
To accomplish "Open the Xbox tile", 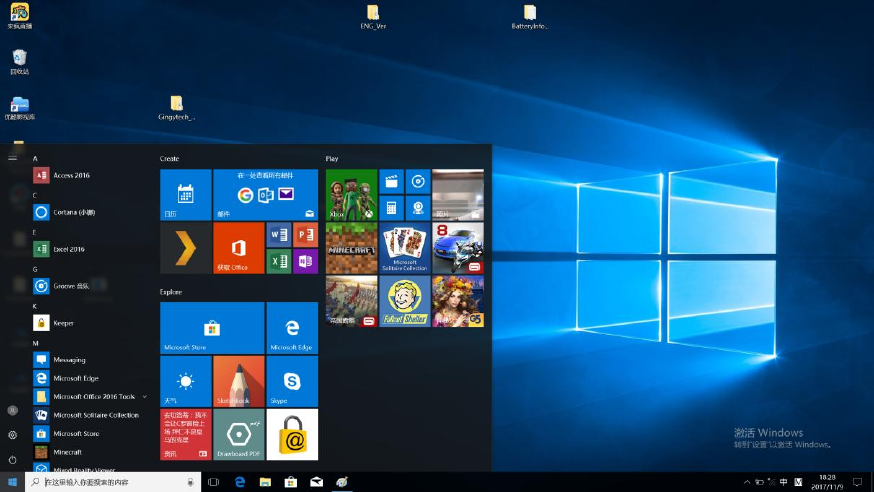I will pos(351,194).
